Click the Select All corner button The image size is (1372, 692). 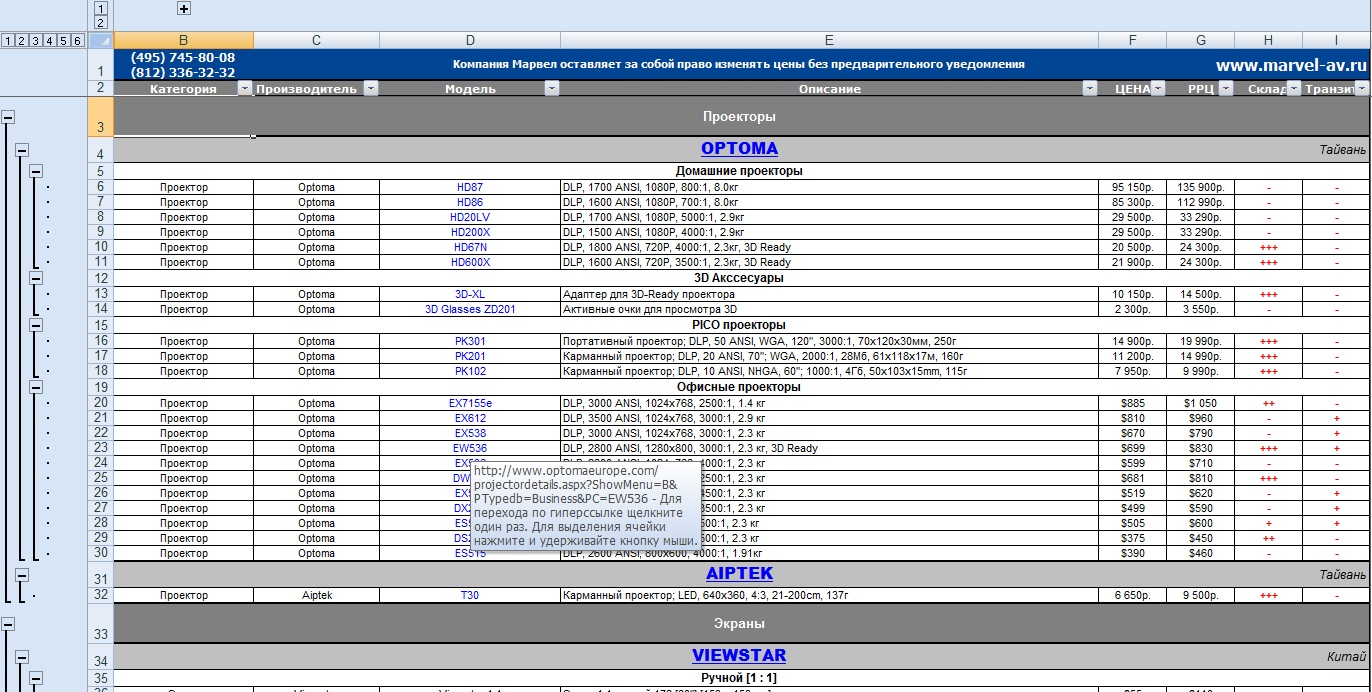(x=101, y=41)
